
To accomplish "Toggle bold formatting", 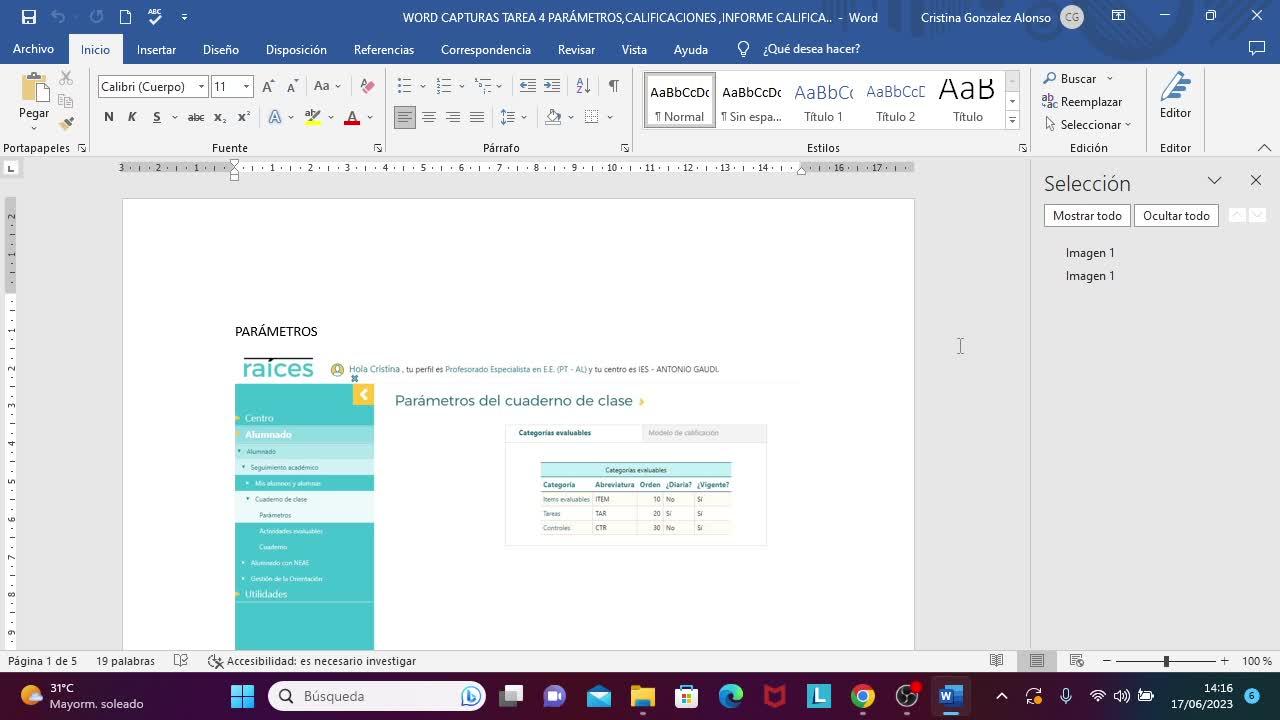I will pos(108,117).
